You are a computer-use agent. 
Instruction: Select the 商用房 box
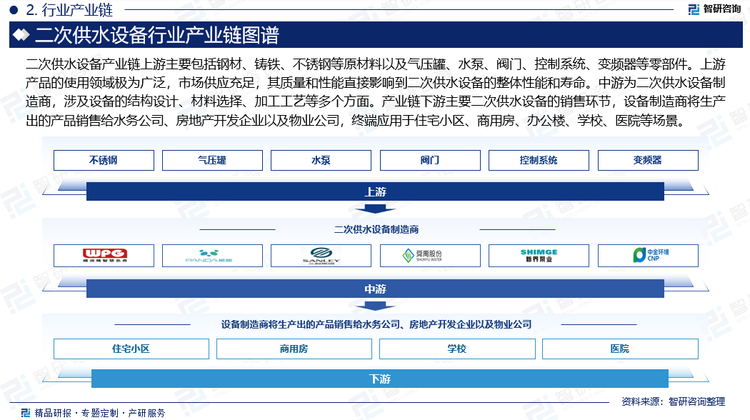(x=294, y=349)
